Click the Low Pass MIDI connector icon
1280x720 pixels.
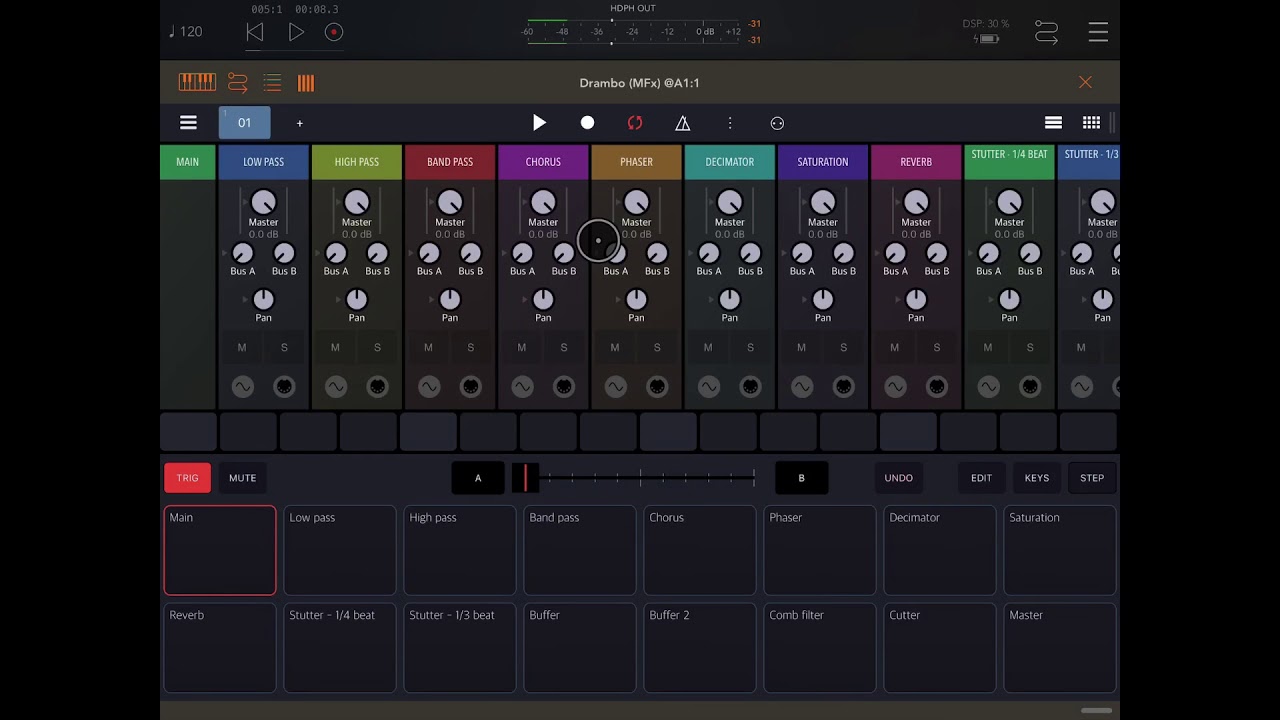coord(284,387)
